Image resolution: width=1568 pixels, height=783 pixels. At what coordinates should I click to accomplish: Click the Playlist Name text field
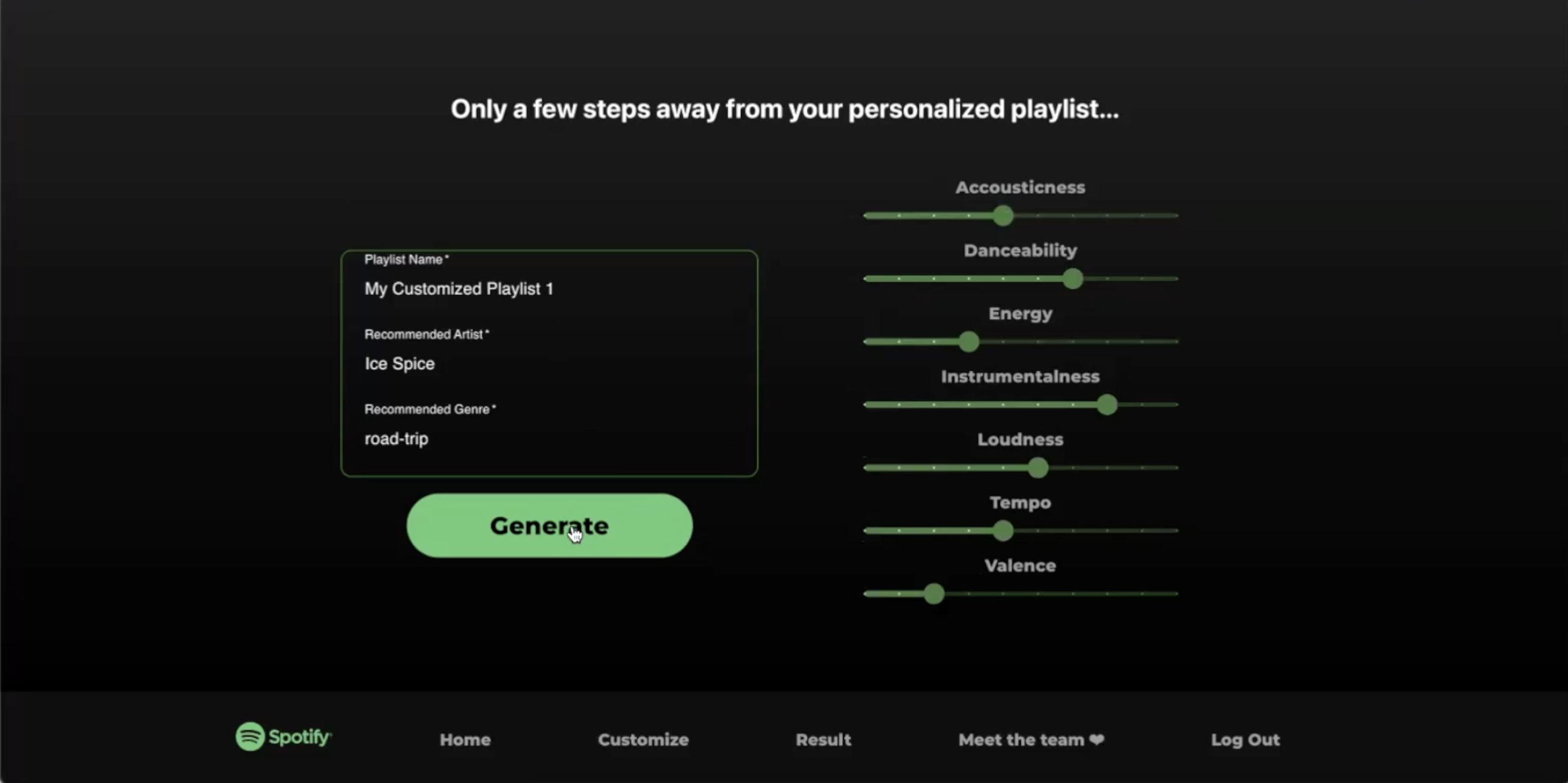click(x=548, y=288)
